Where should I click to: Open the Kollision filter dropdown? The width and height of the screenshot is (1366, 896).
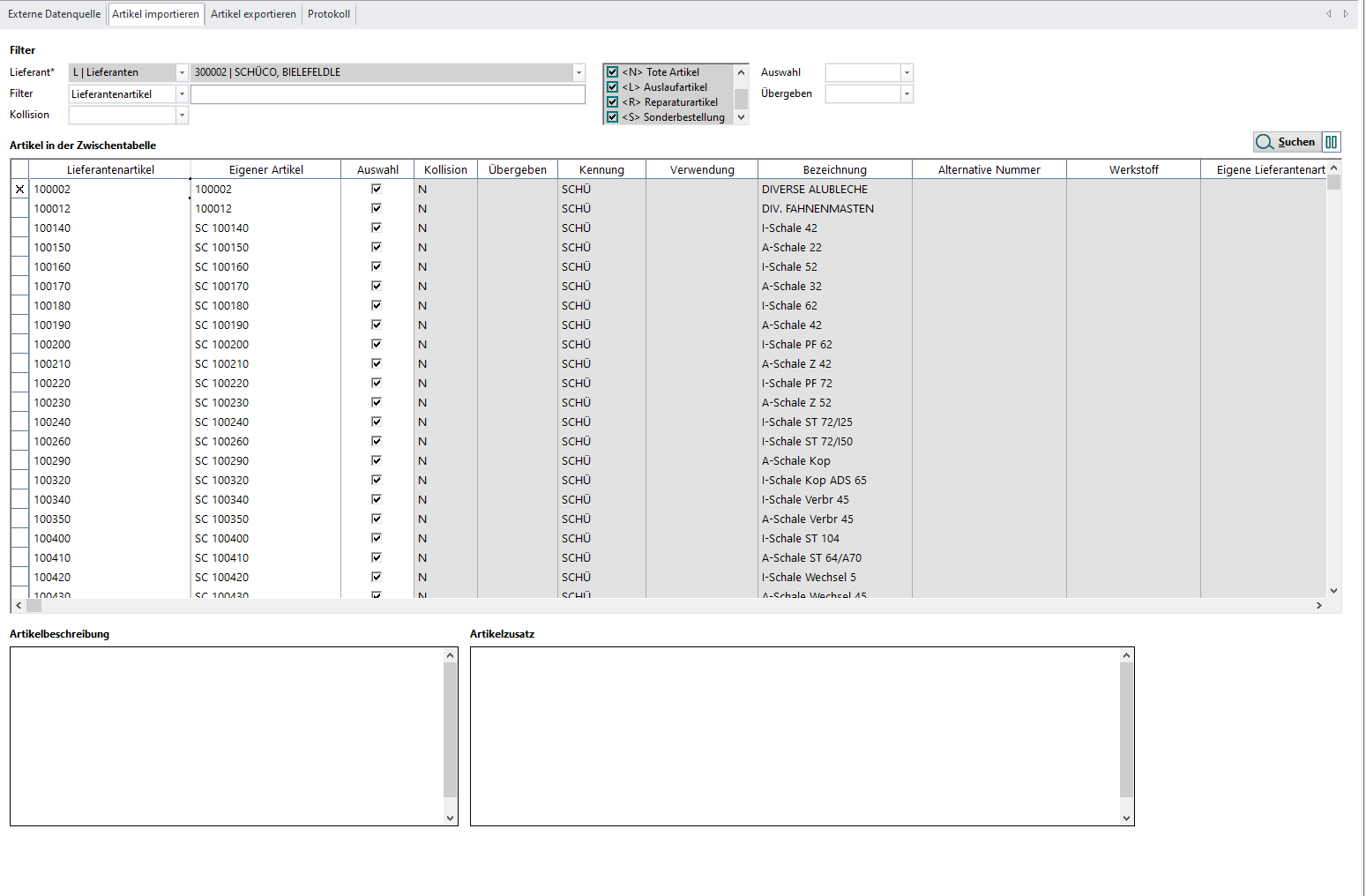point(182,116)
